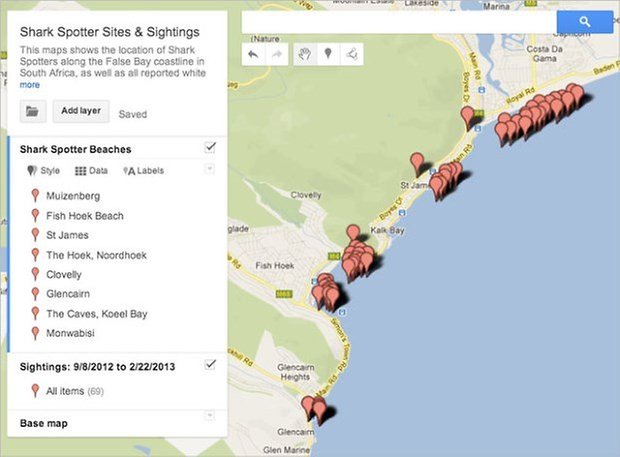Select The Hoek, Noordhoek entry

point(96,255)
